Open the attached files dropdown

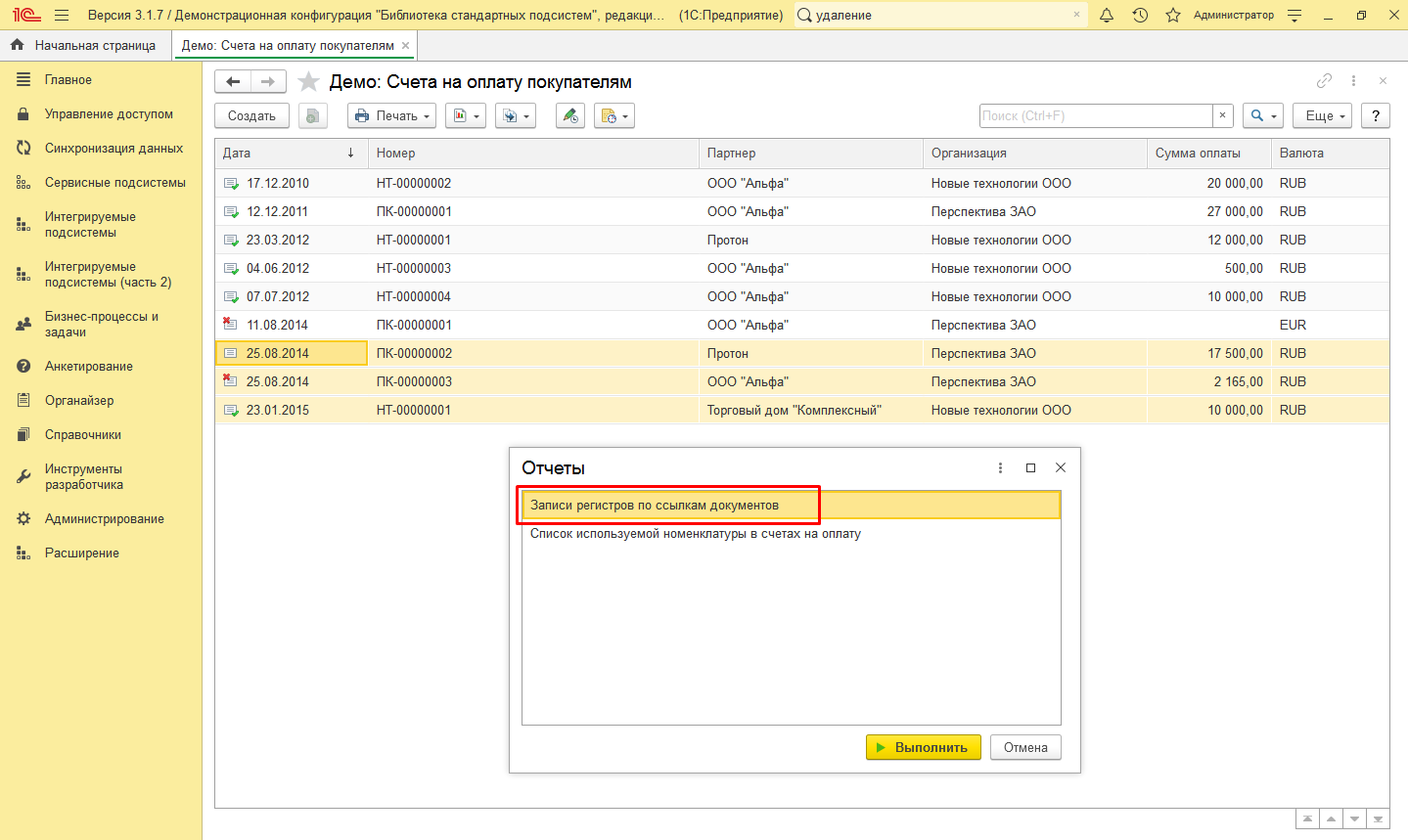coord(614,115)
